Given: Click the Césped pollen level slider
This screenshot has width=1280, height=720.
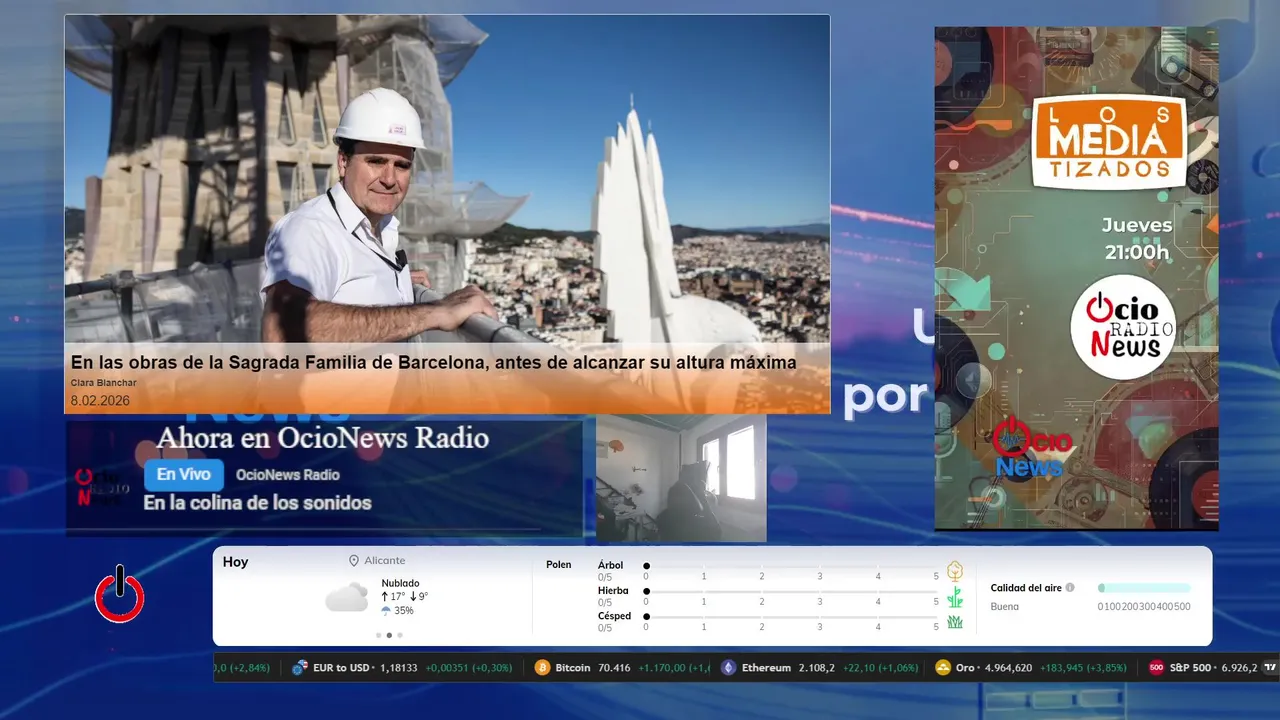Looking at the screenshot, I should [791, 617].
